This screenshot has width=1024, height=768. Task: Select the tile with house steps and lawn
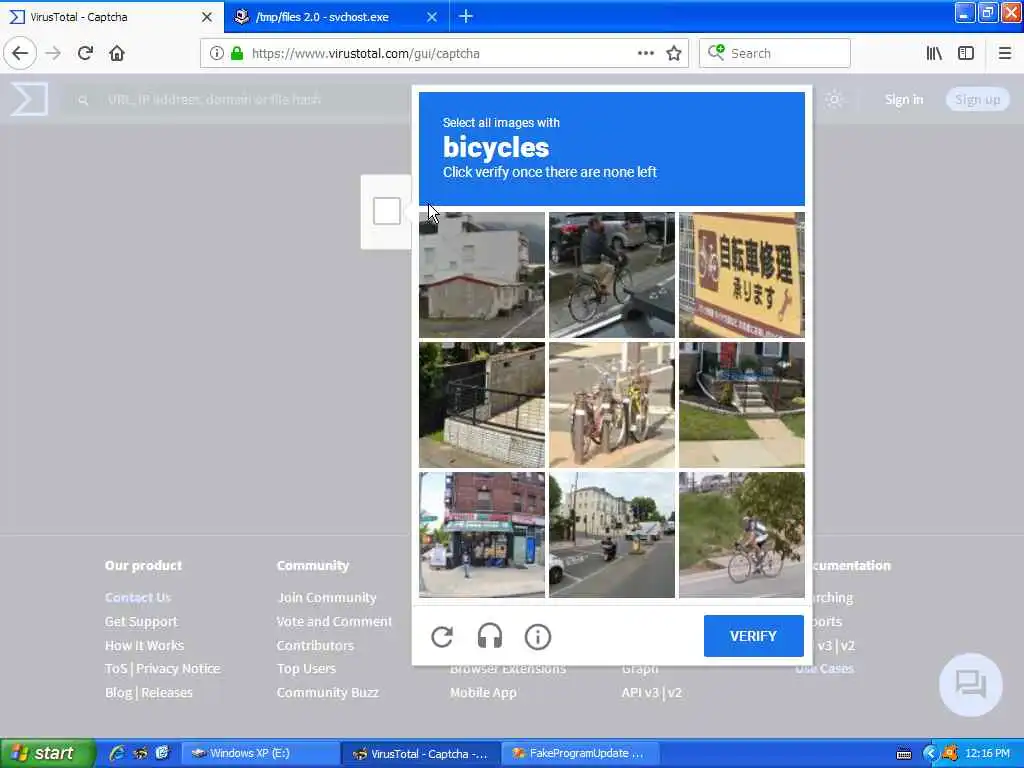[x=742, y=405]
